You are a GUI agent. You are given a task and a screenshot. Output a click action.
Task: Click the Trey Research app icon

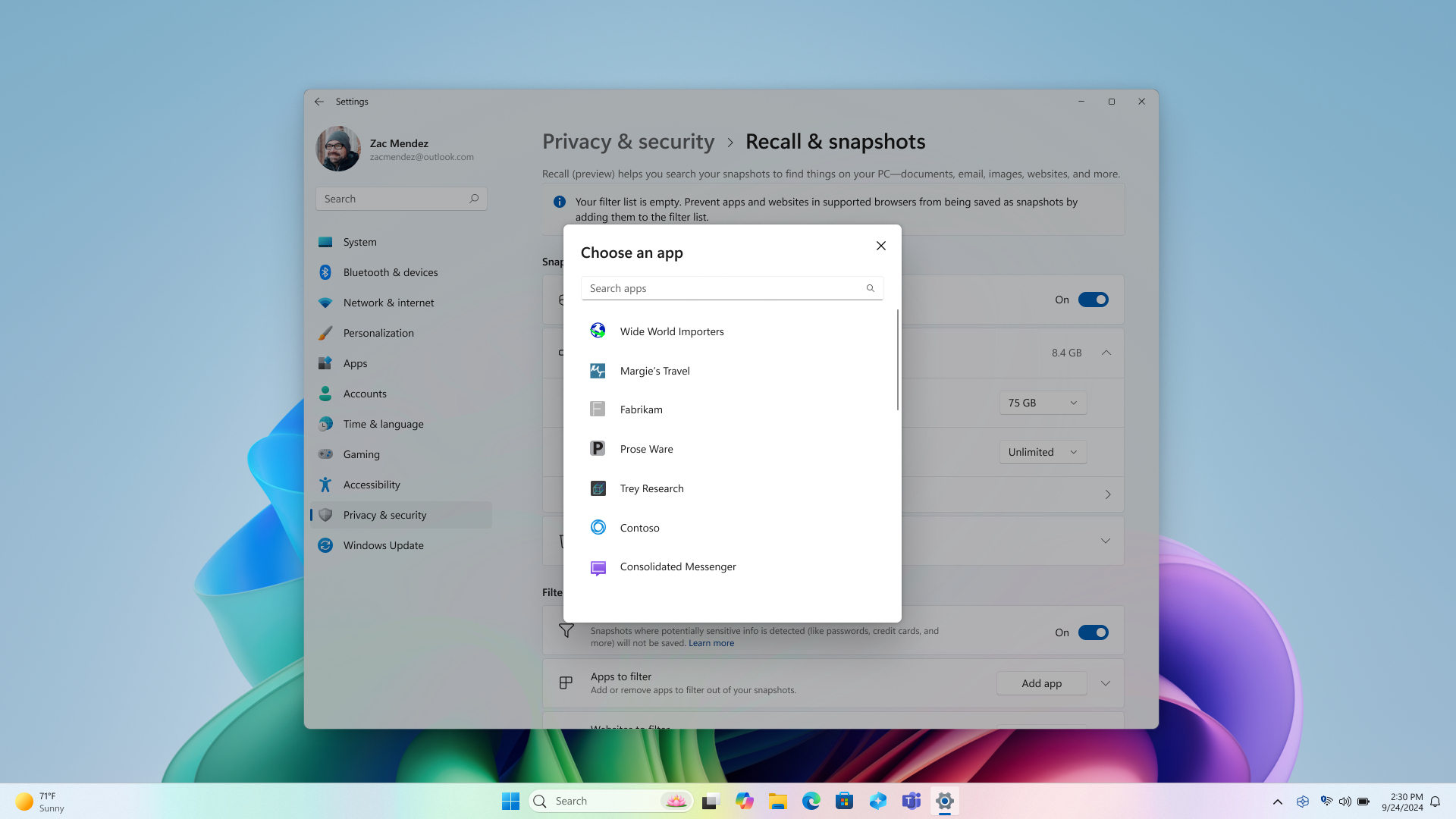point(598,488)
